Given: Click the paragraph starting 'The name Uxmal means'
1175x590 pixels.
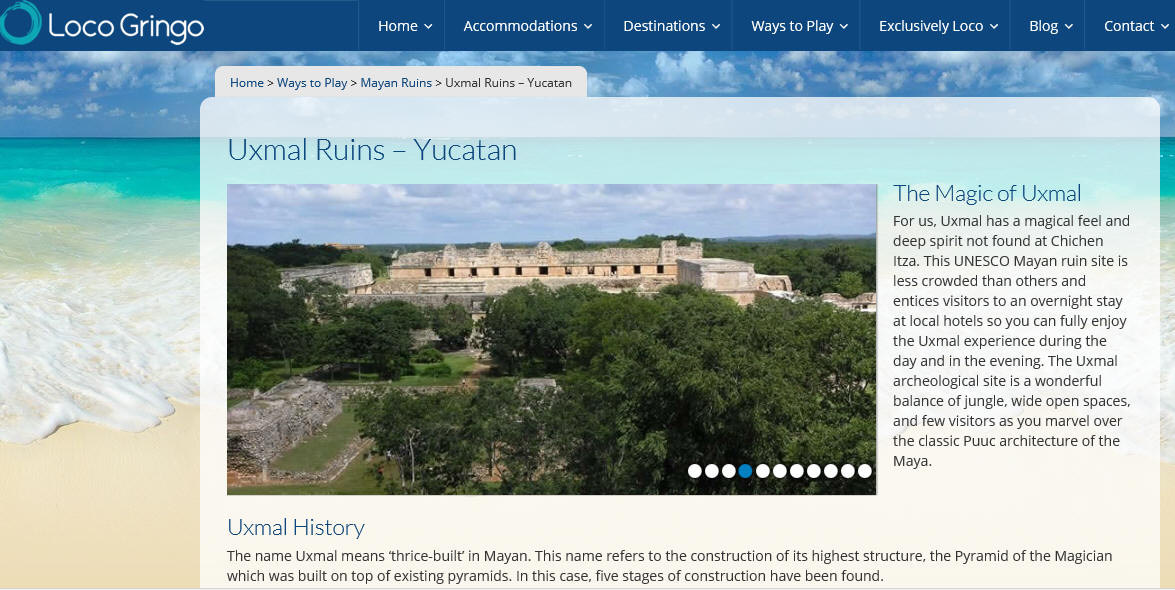Looking at the screenshot, I should 669,566.
